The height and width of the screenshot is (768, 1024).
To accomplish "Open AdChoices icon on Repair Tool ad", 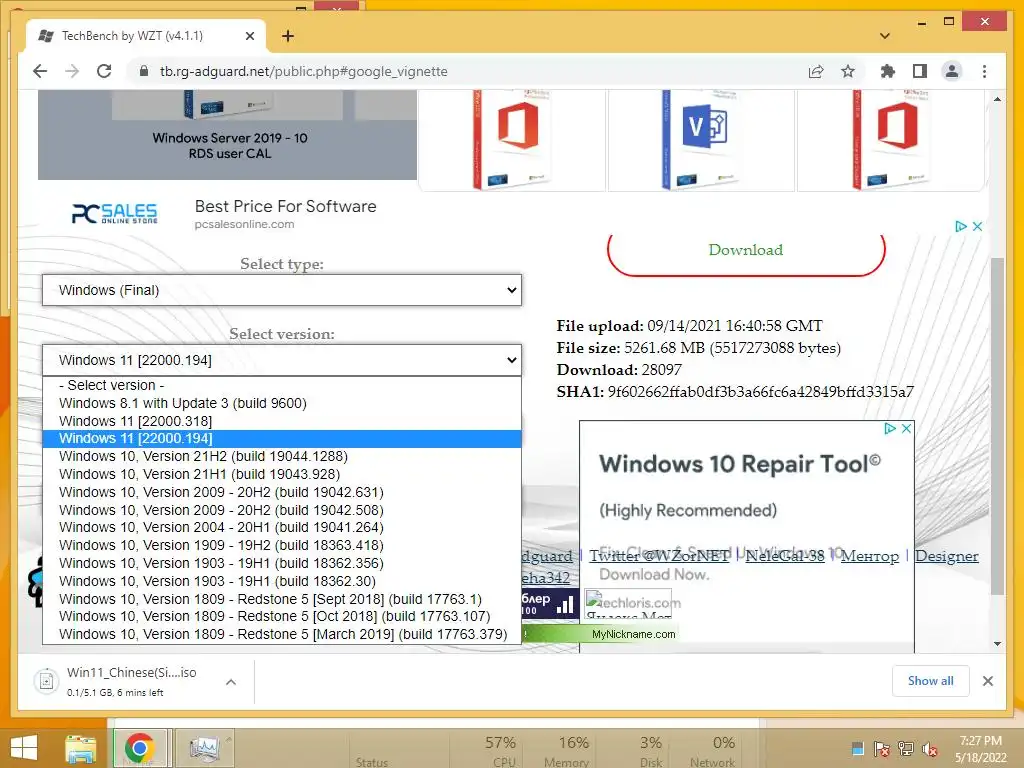I will coord(889,428).
